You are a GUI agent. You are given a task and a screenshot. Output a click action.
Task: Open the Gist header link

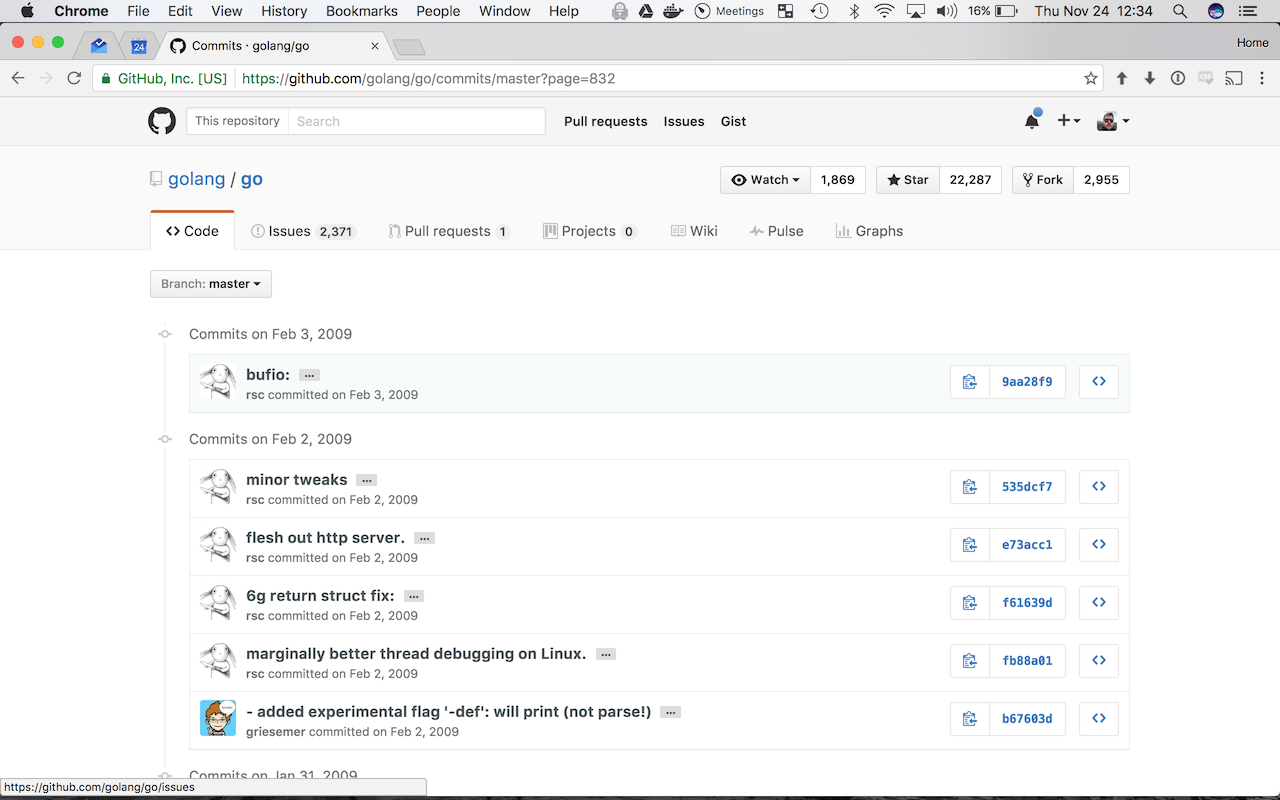coord(734,121)
